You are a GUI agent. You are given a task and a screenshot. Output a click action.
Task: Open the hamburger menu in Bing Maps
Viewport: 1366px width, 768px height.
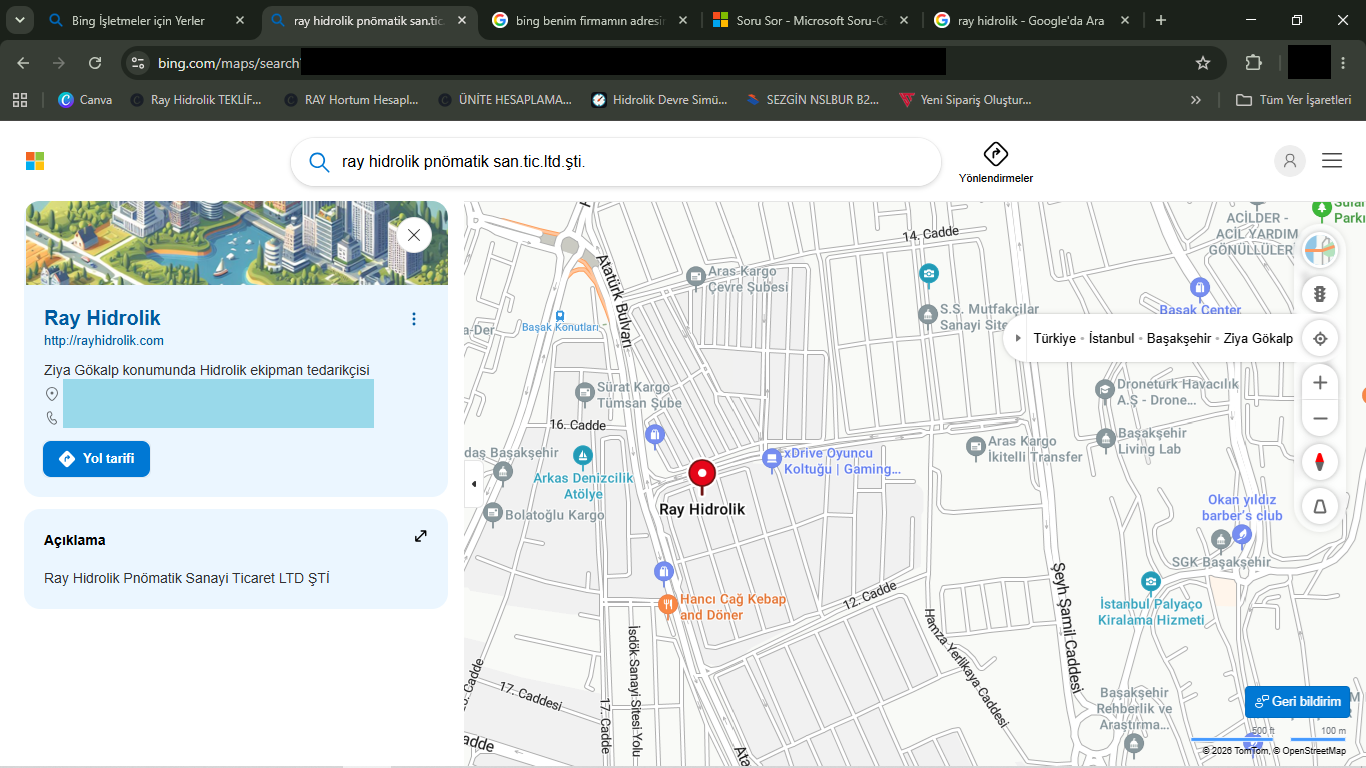tap(1332, 160)
